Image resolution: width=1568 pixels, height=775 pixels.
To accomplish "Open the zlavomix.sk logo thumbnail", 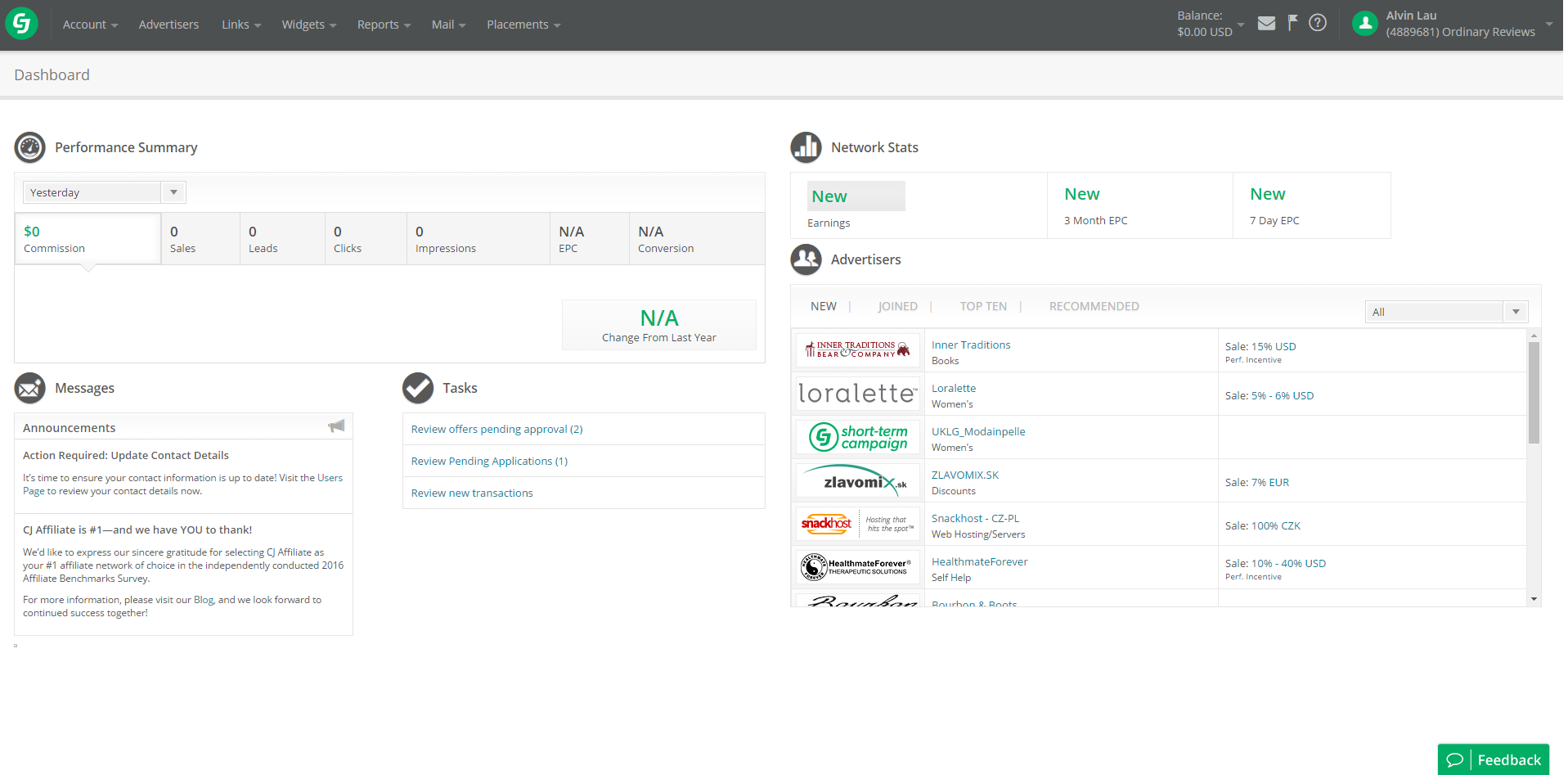I will 858,480.
